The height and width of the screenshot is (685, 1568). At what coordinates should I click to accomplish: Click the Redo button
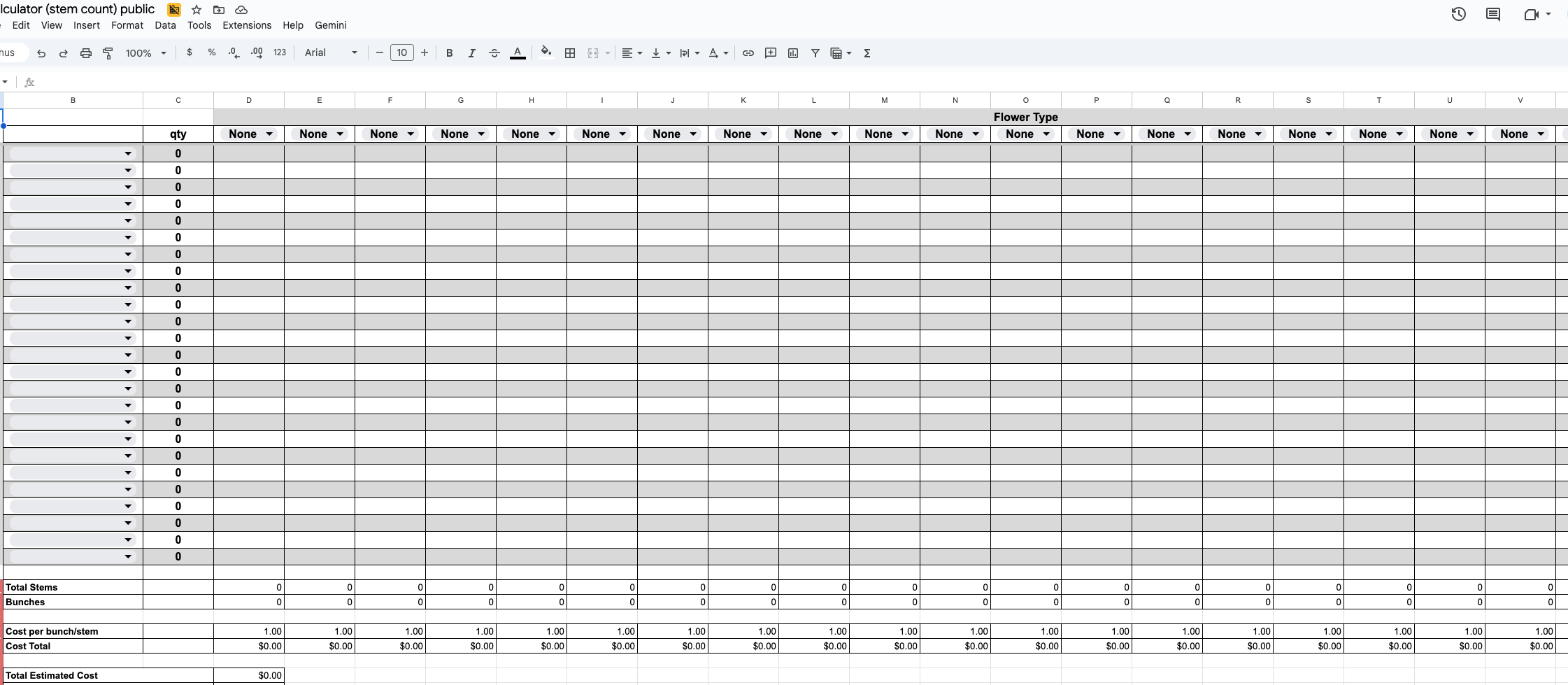[x=63, y=52]
